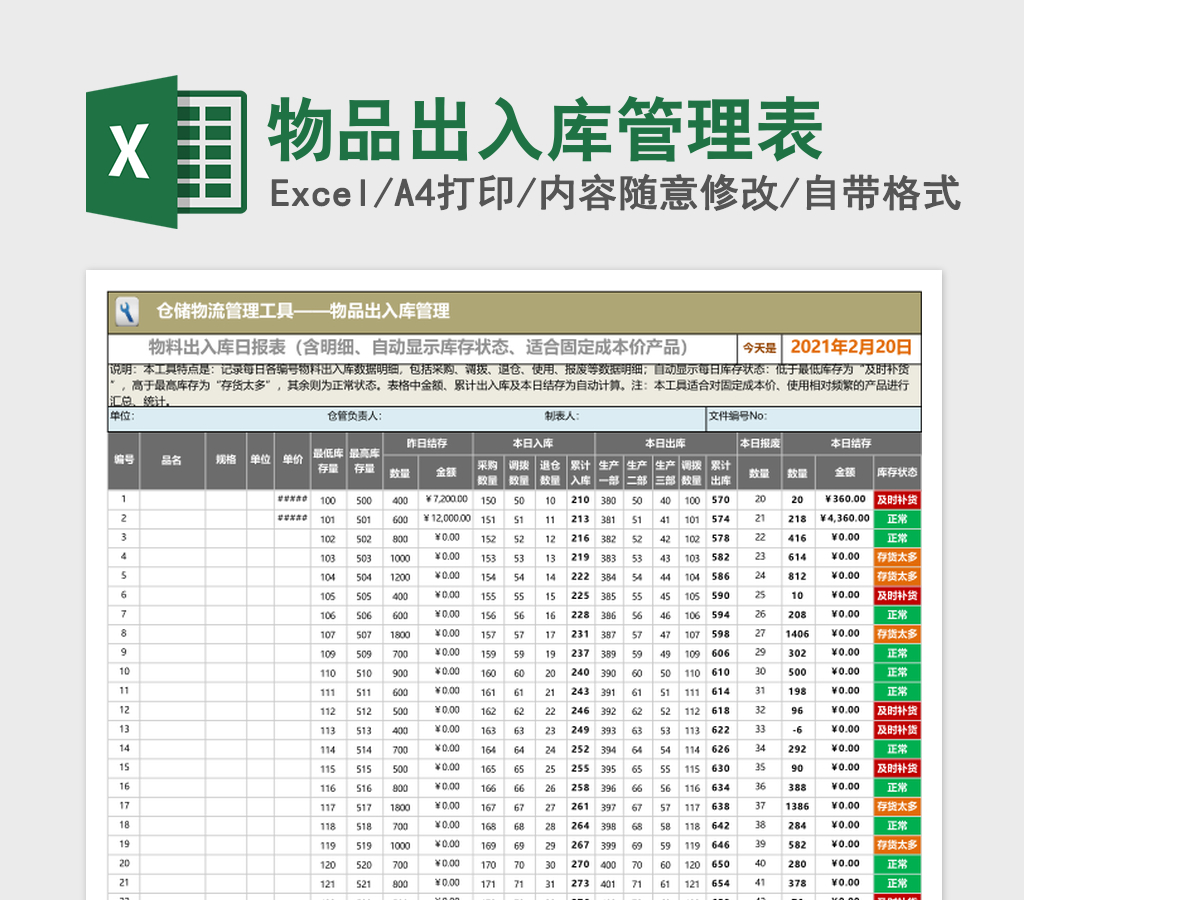Select the 单价 column header
1200x900 pixels.
pos(292,461)
